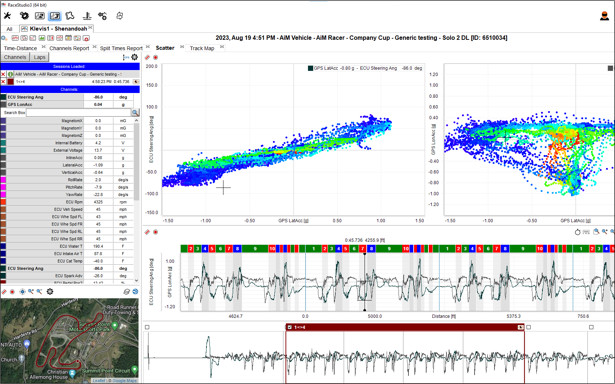Toggle the 1<>4 lap range checkbox
Image resolution: width=615 pixels, height=384 pixels.
coord(289,327)
